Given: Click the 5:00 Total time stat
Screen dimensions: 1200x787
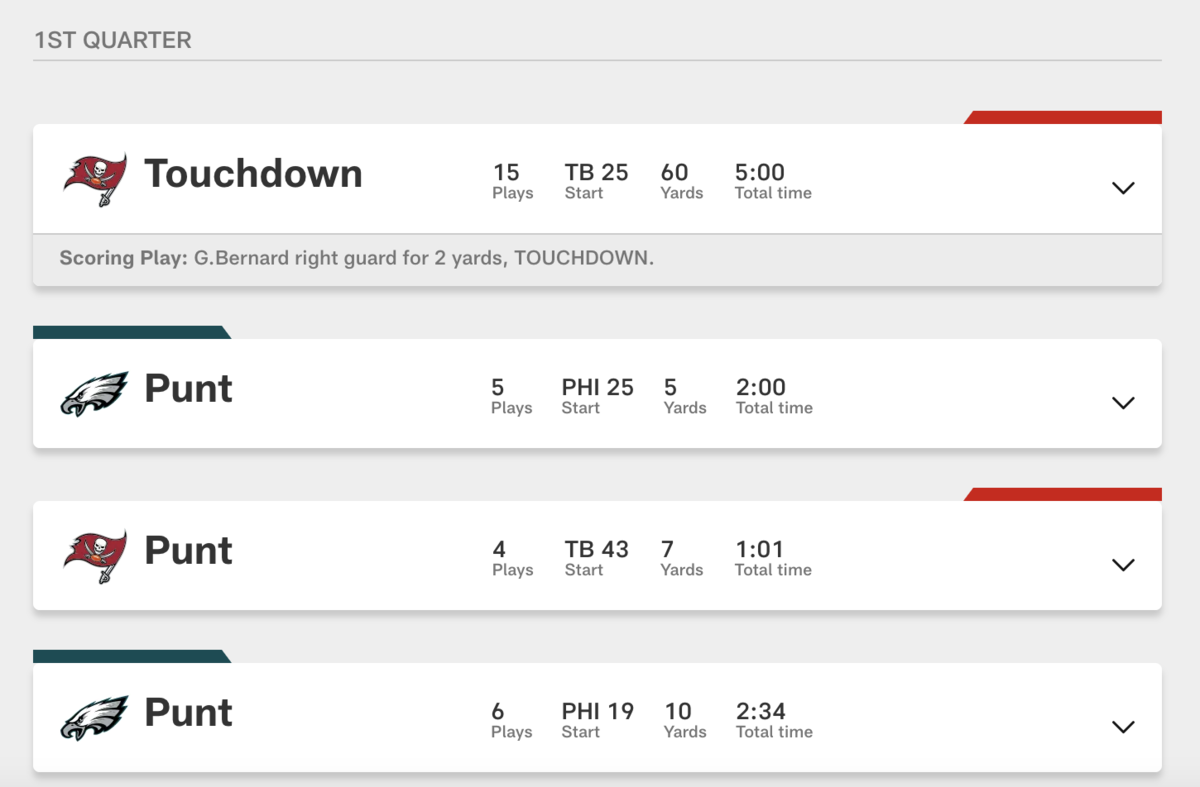Looking at the screenshot, I should click(772, 181).
